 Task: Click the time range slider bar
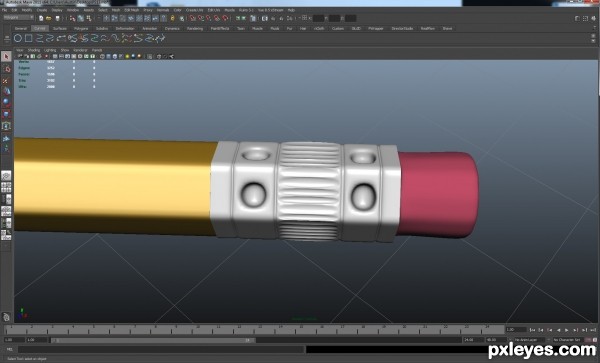[x=153, y=340]
